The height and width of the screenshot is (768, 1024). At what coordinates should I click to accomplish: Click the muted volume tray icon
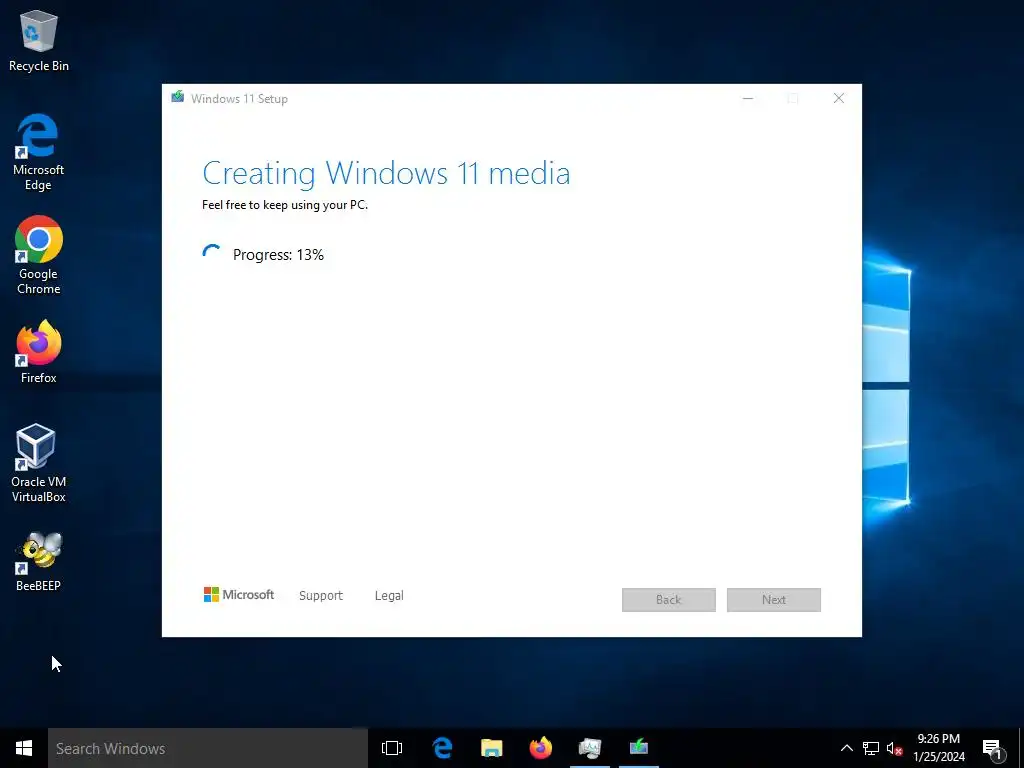(x=894, y=748)
